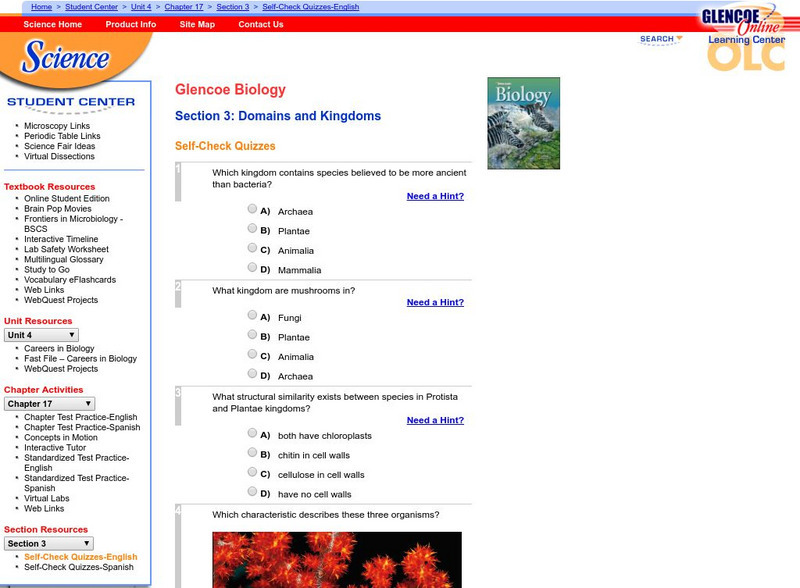Choose 'have no cell walls' for question 3
This screenshot has width=800, height=588.
coord(252,491)
